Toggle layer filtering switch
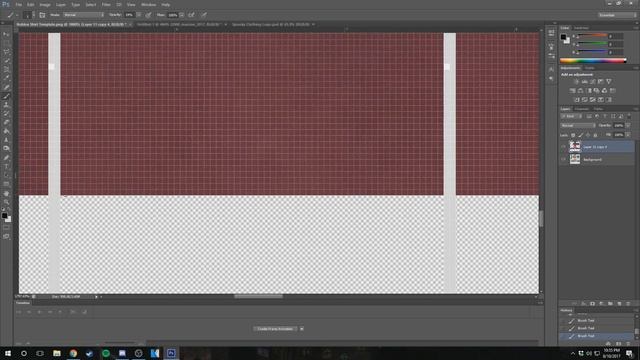Screen dimensions: 640x360 629,116
